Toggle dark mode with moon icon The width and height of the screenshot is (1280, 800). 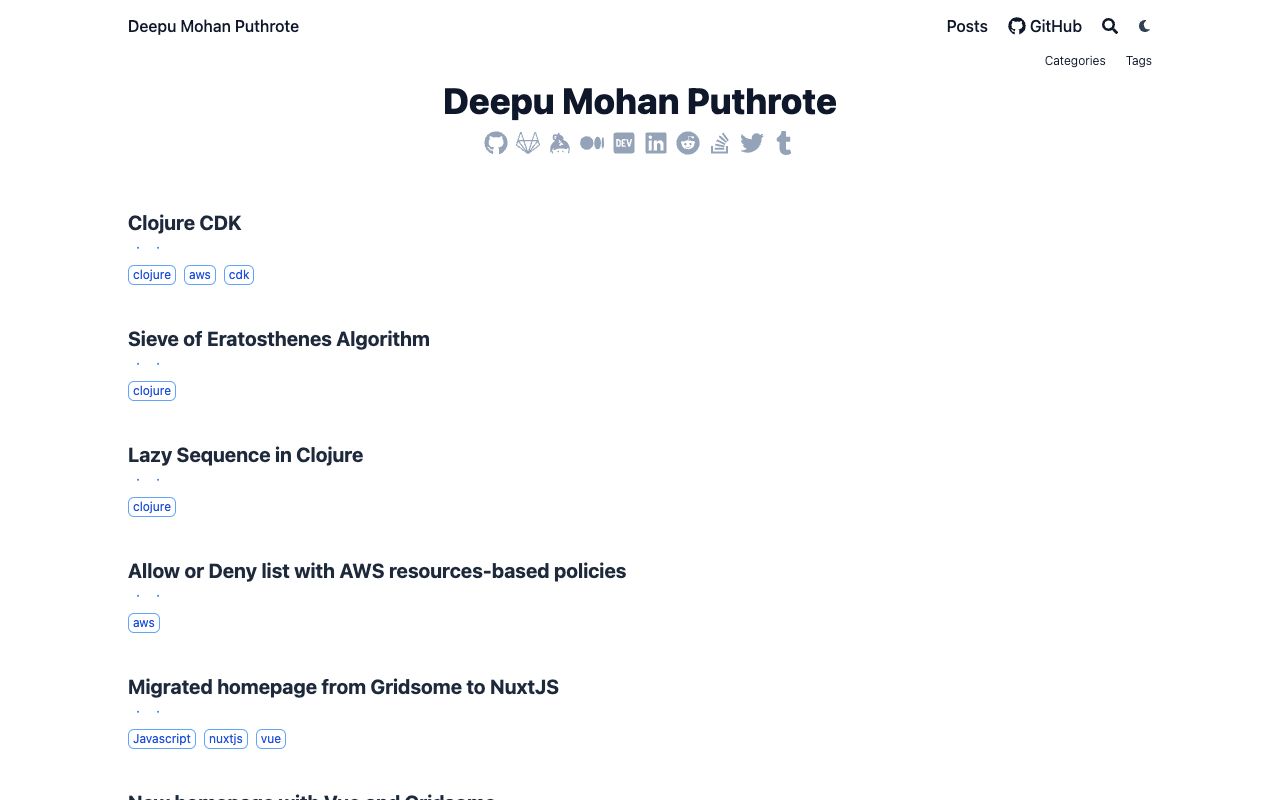click(x=1145, y=26)
